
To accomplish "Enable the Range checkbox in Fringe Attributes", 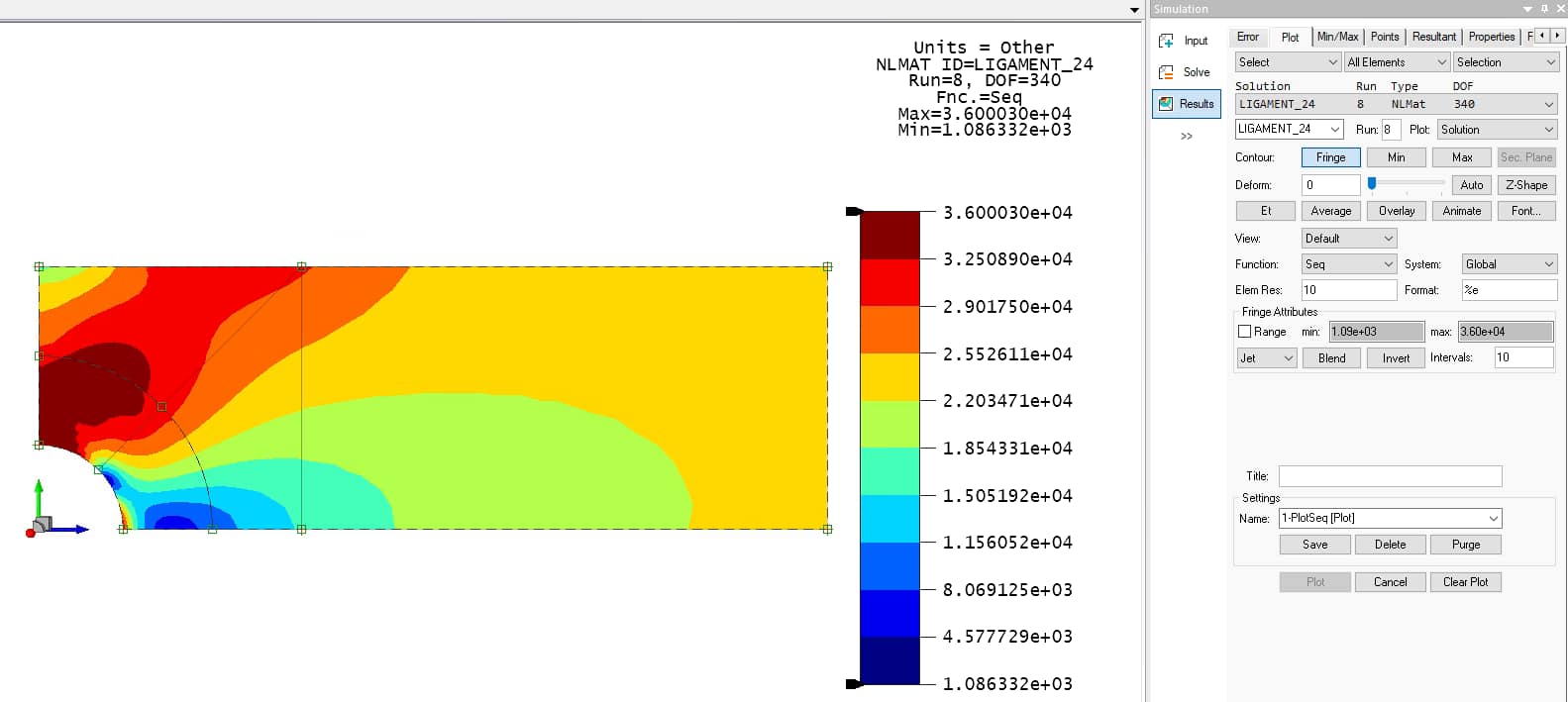I will pyautogui.click(x=1245, y=332).
